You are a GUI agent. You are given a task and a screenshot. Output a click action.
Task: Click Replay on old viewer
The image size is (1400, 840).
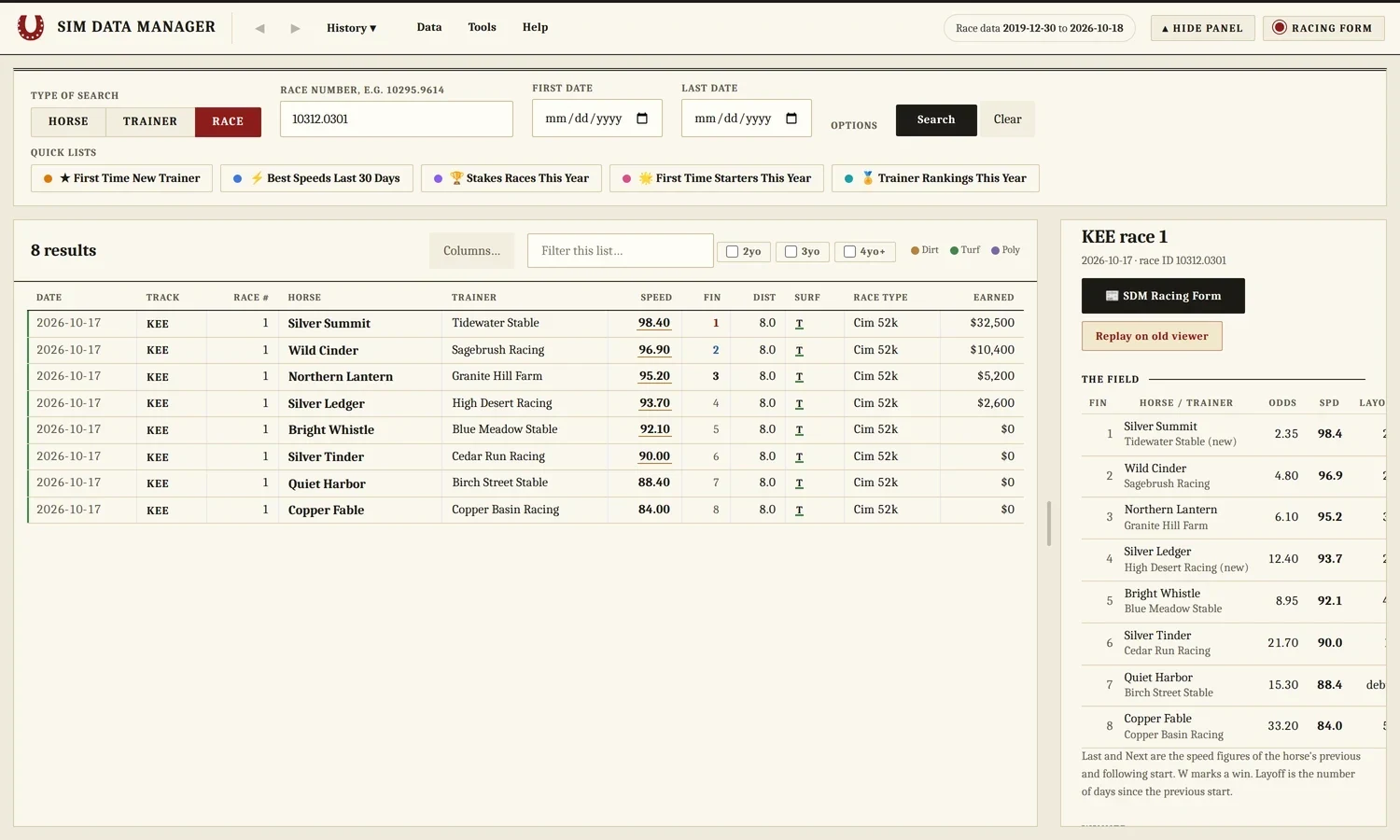point(1152,336)
